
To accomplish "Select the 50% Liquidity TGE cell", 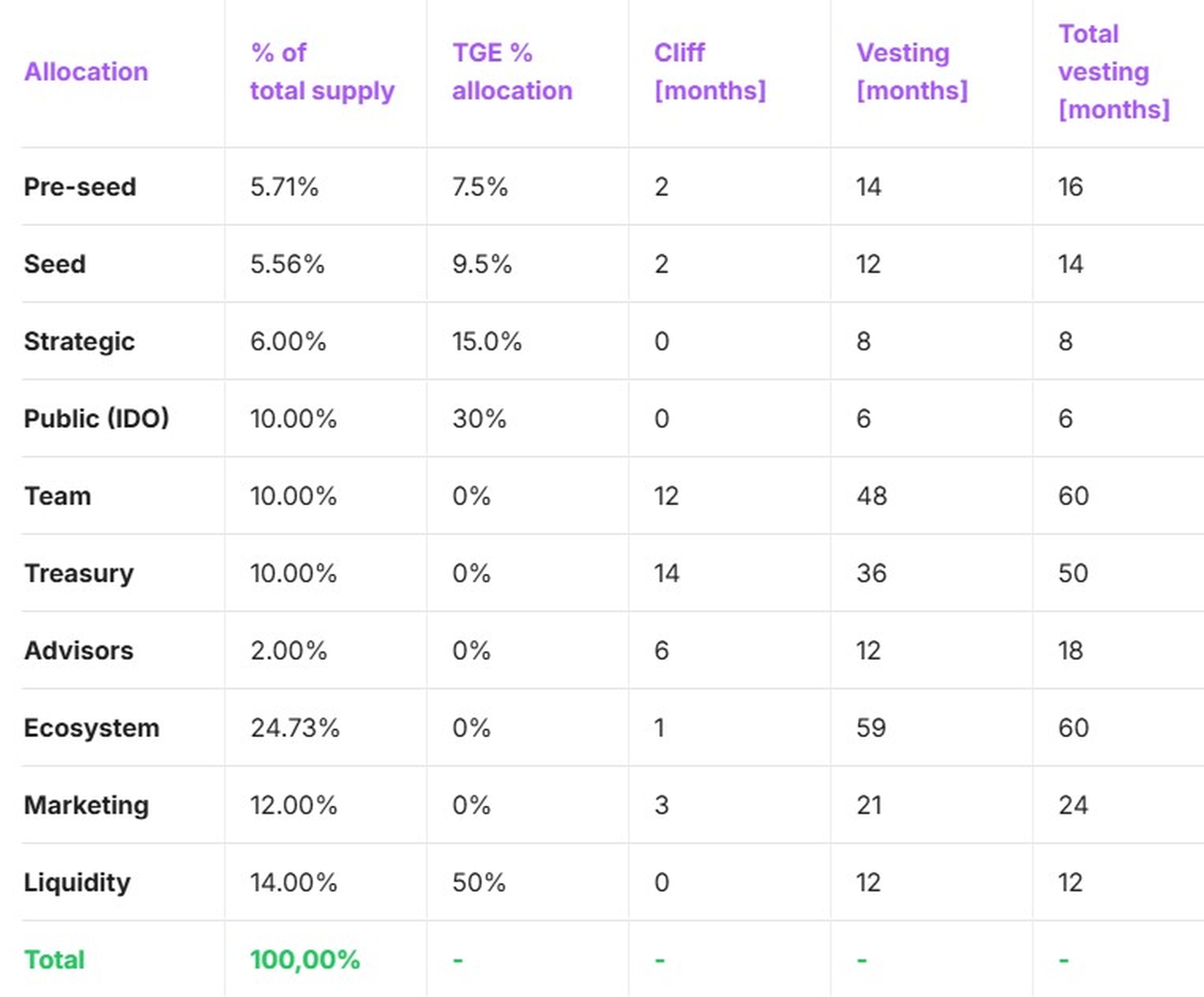I will [x=479, y=882].
